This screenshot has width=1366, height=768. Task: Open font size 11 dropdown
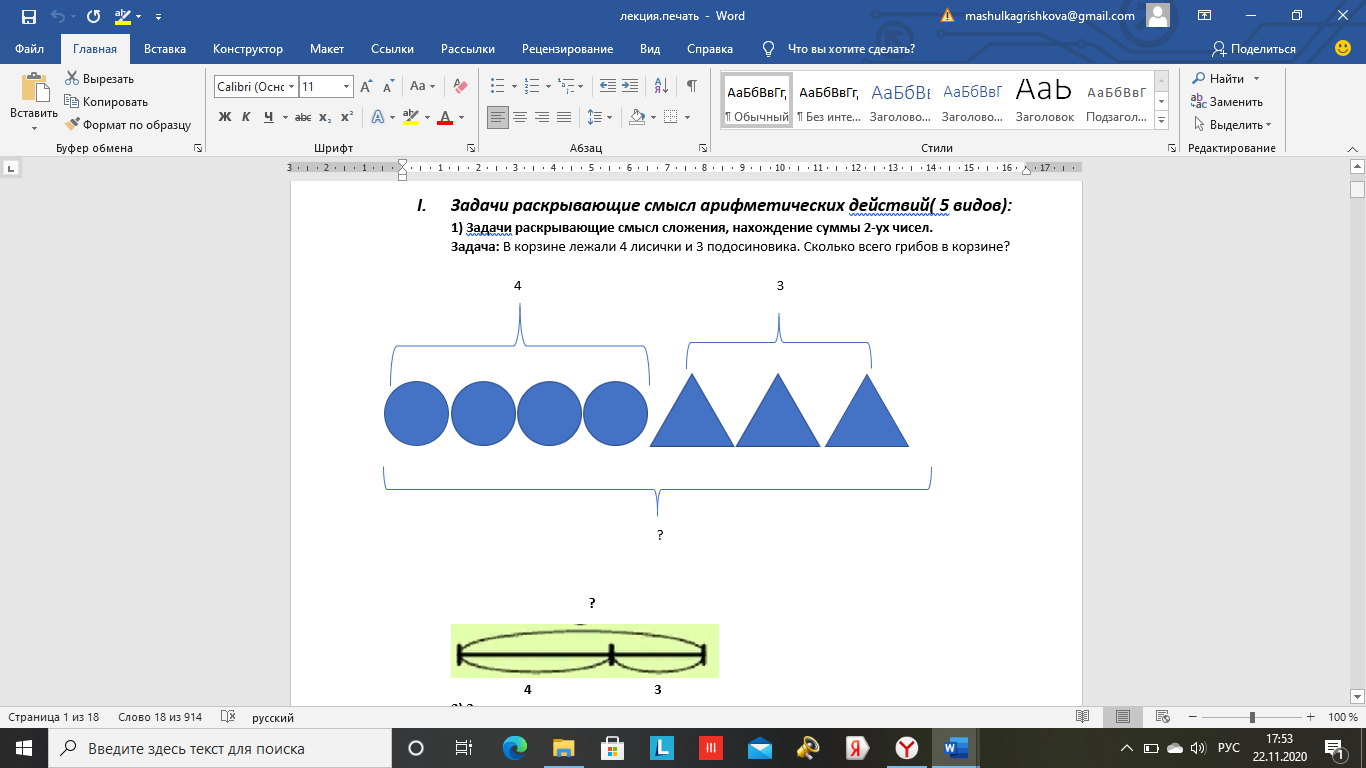tap(347, 87)
